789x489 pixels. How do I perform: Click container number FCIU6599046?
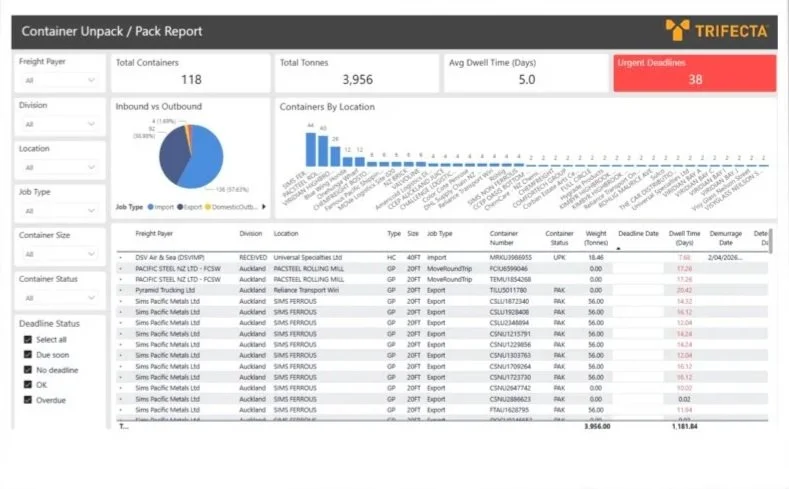click(x=508, y=269)
